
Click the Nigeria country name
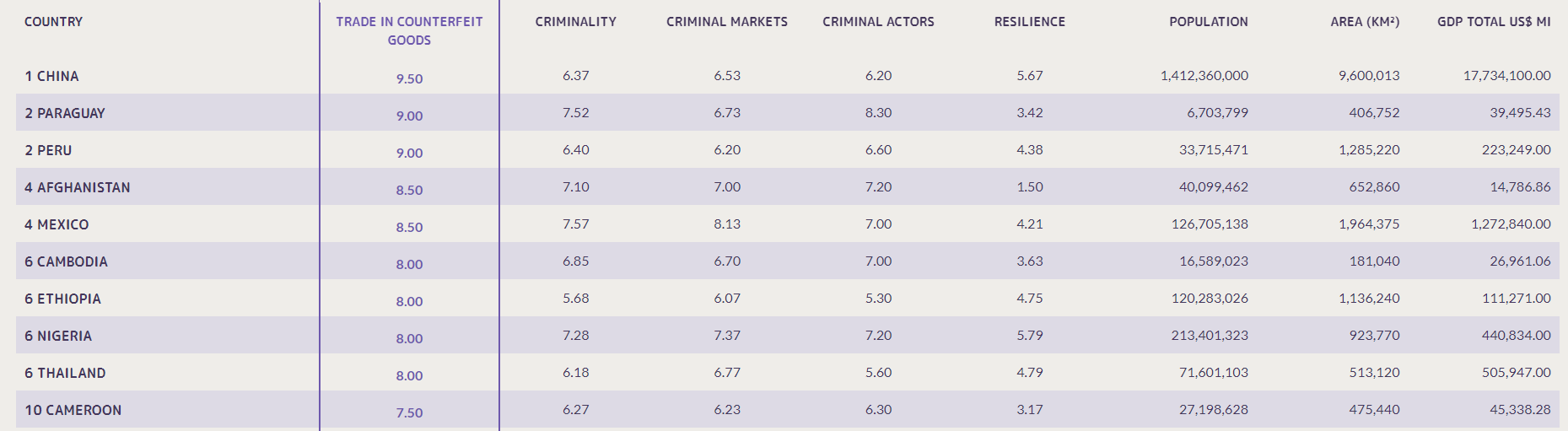click(64, 336)
